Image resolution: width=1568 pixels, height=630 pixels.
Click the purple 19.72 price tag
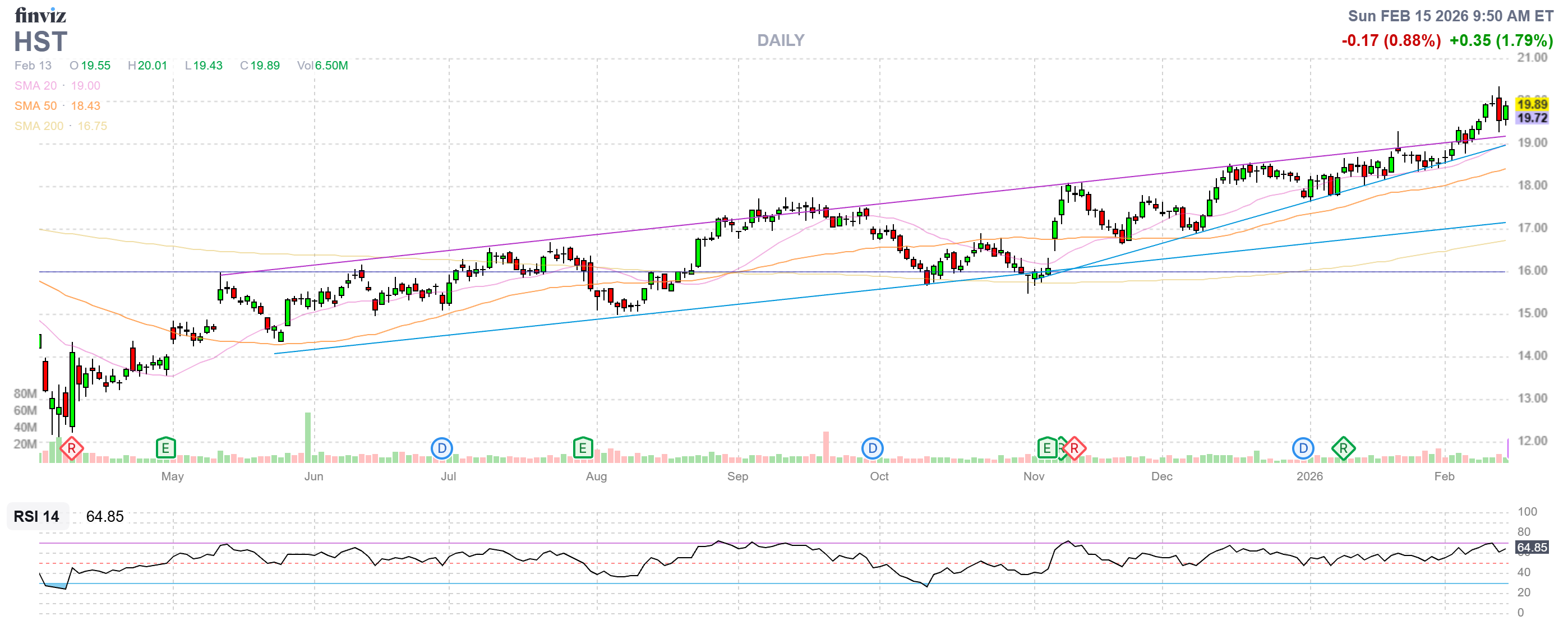tap(1532, 118)
